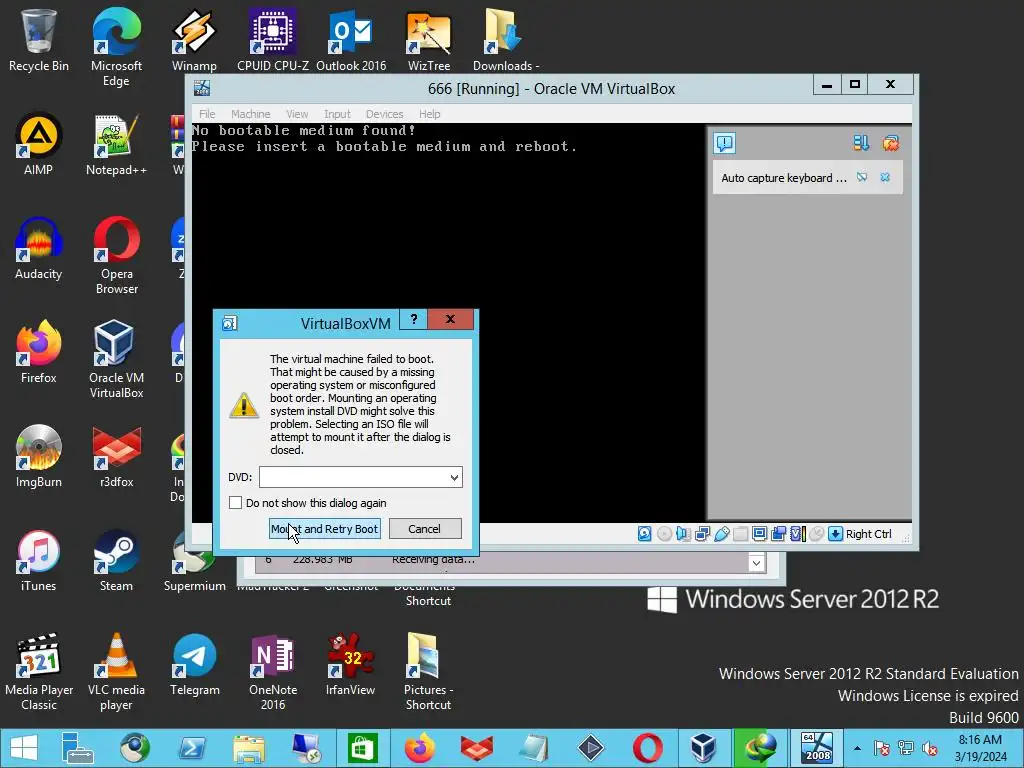The image size is (1024, 768).
Task: Click the network adapters indicator icon
Action: point(703,534)
